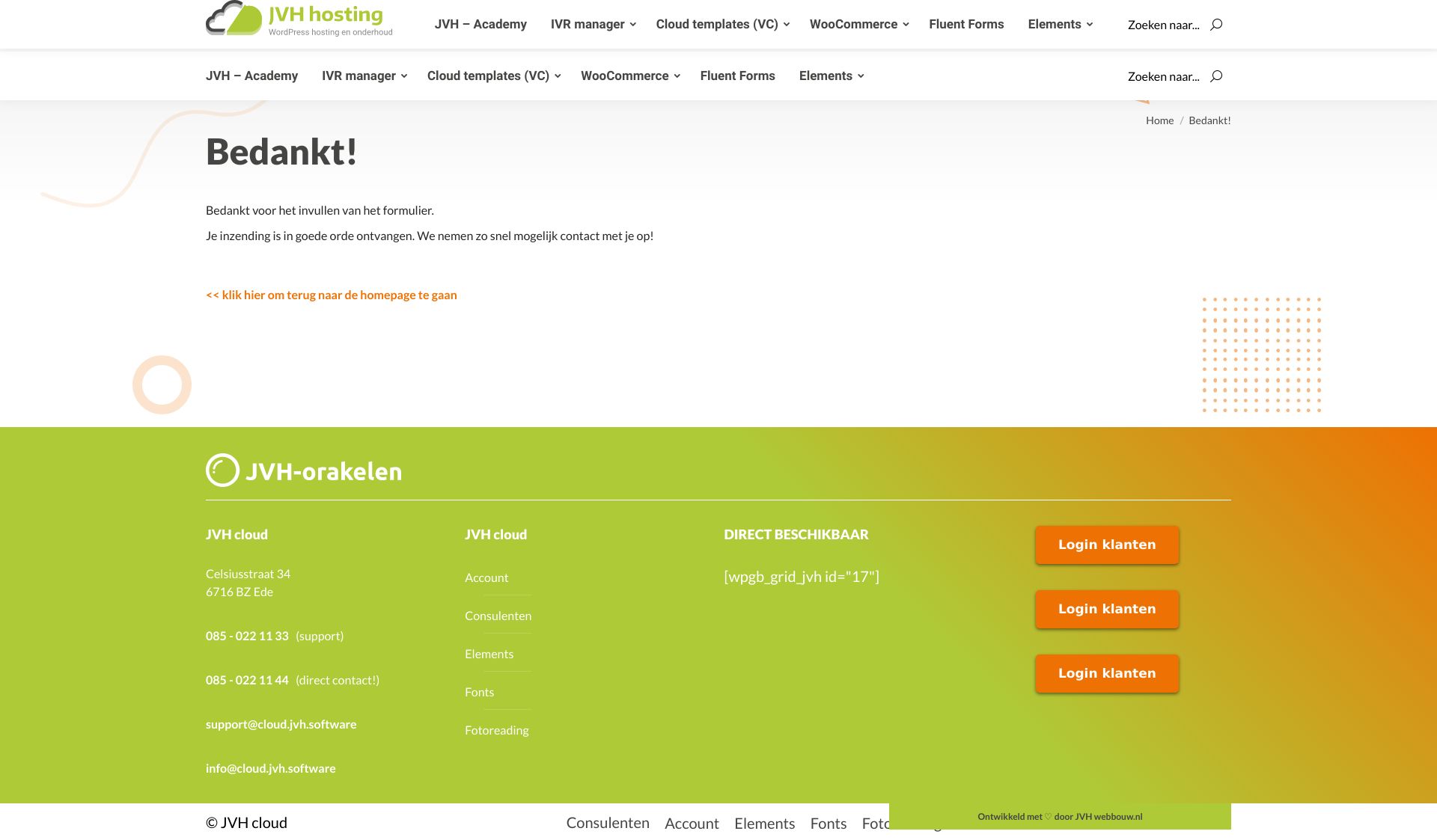Click the Zoeken naar search field in top header
This screenshot has width=1437, height=840.
pos(1163,25)
